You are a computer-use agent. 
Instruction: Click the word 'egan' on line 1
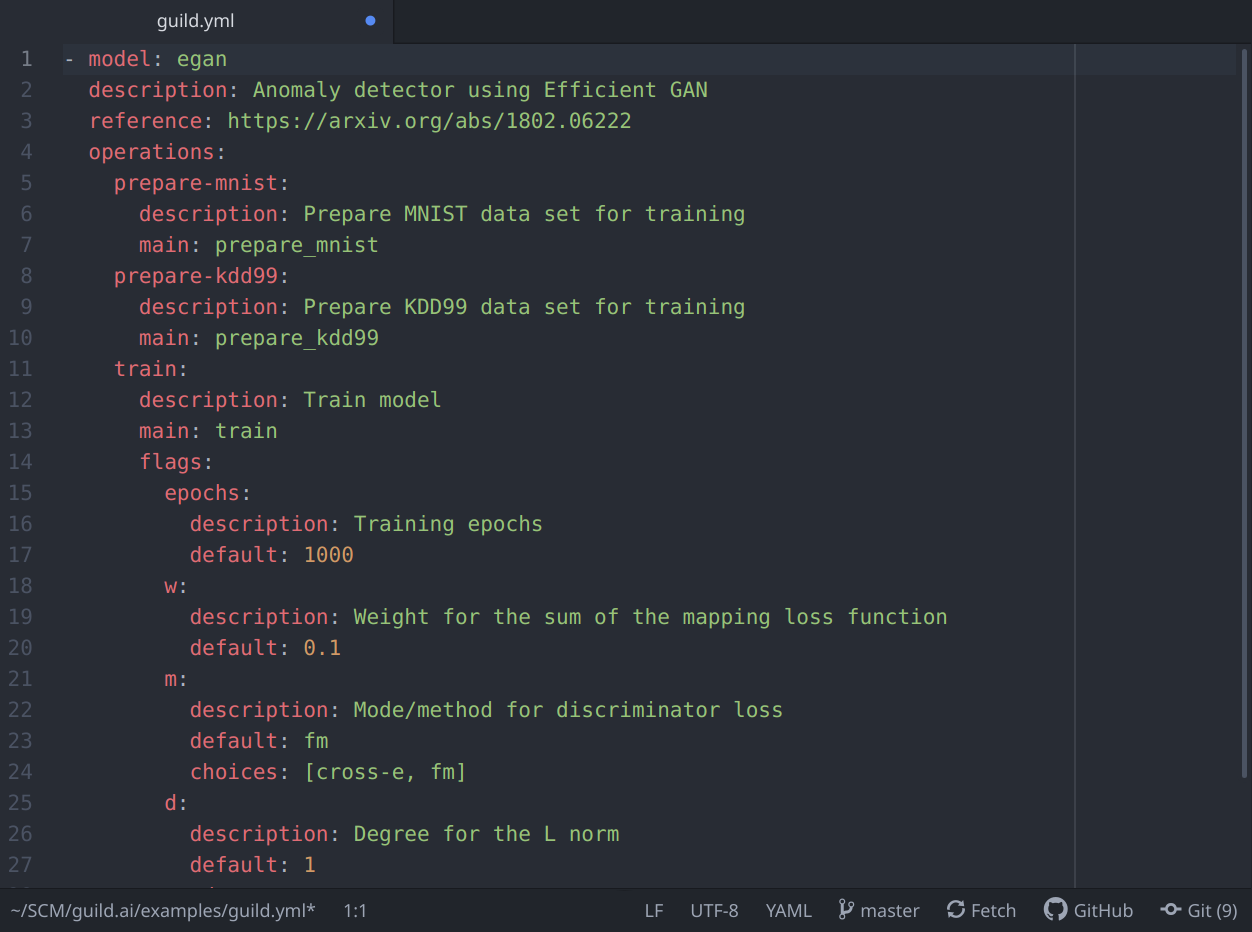tap(202, 59)
